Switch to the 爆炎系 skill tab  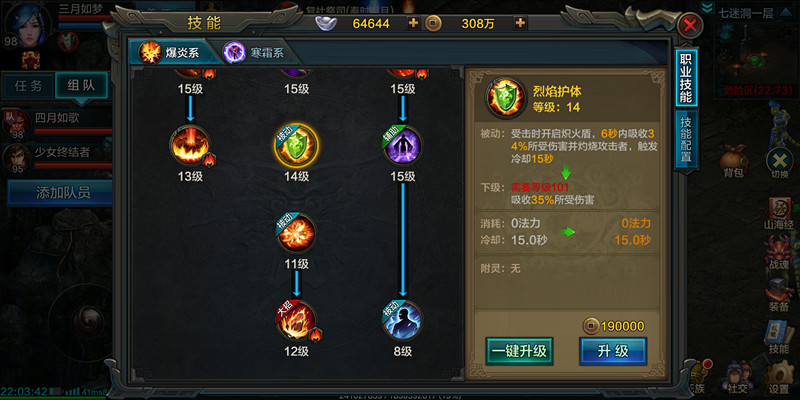(x=170, y=53)
